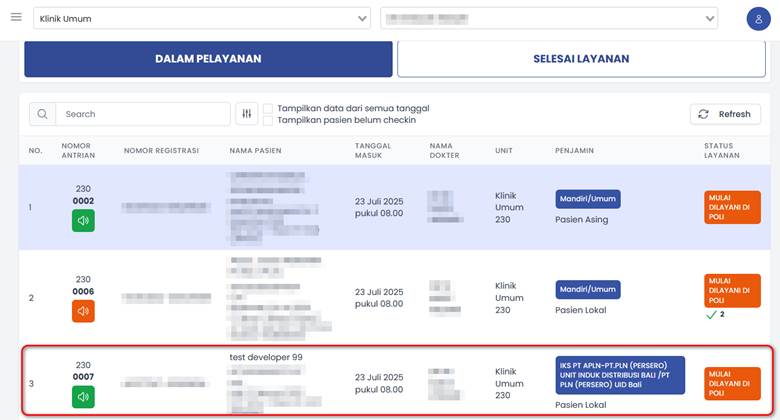Call queue 0006 with orange speaker icon

pos(83,311)
